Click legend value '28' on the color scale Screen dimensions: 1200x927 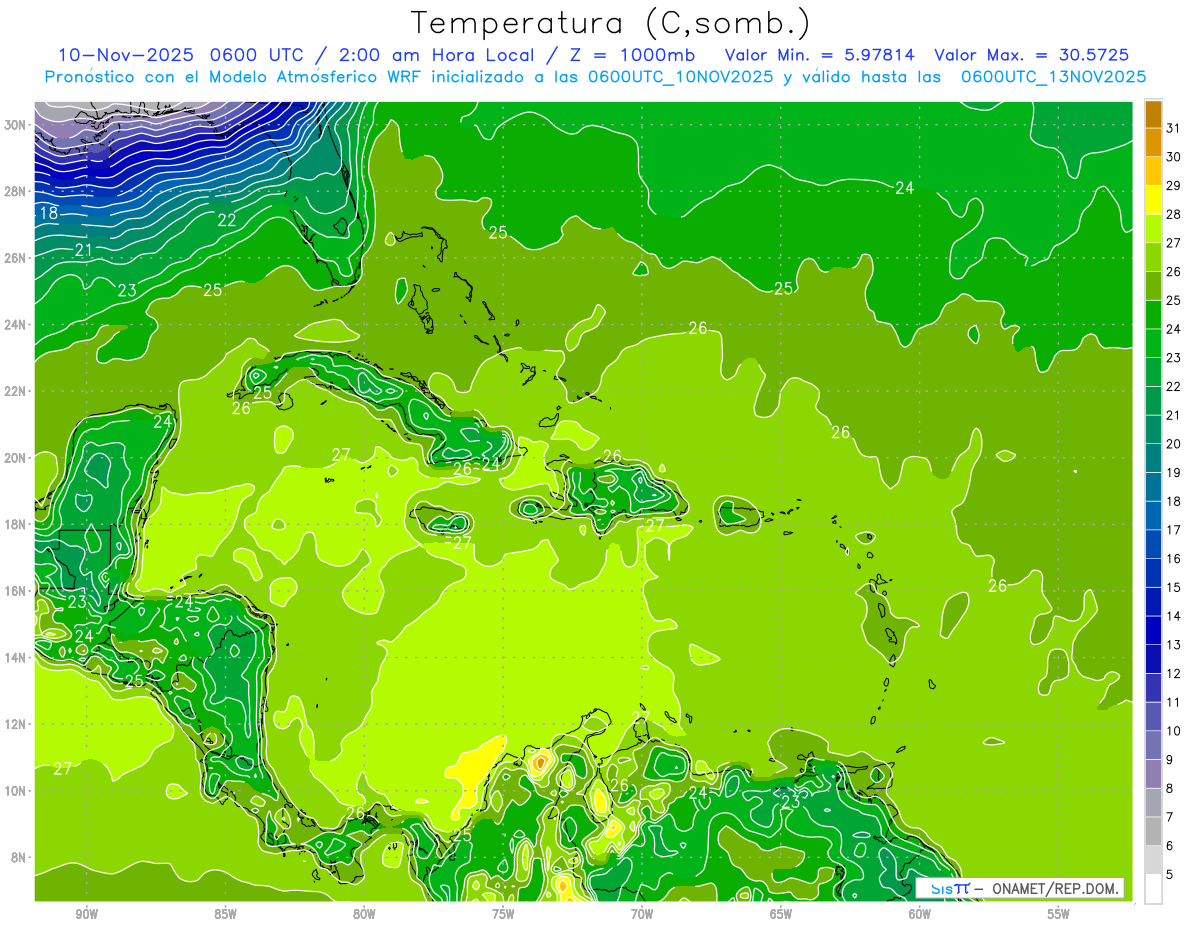point(1174,214)
